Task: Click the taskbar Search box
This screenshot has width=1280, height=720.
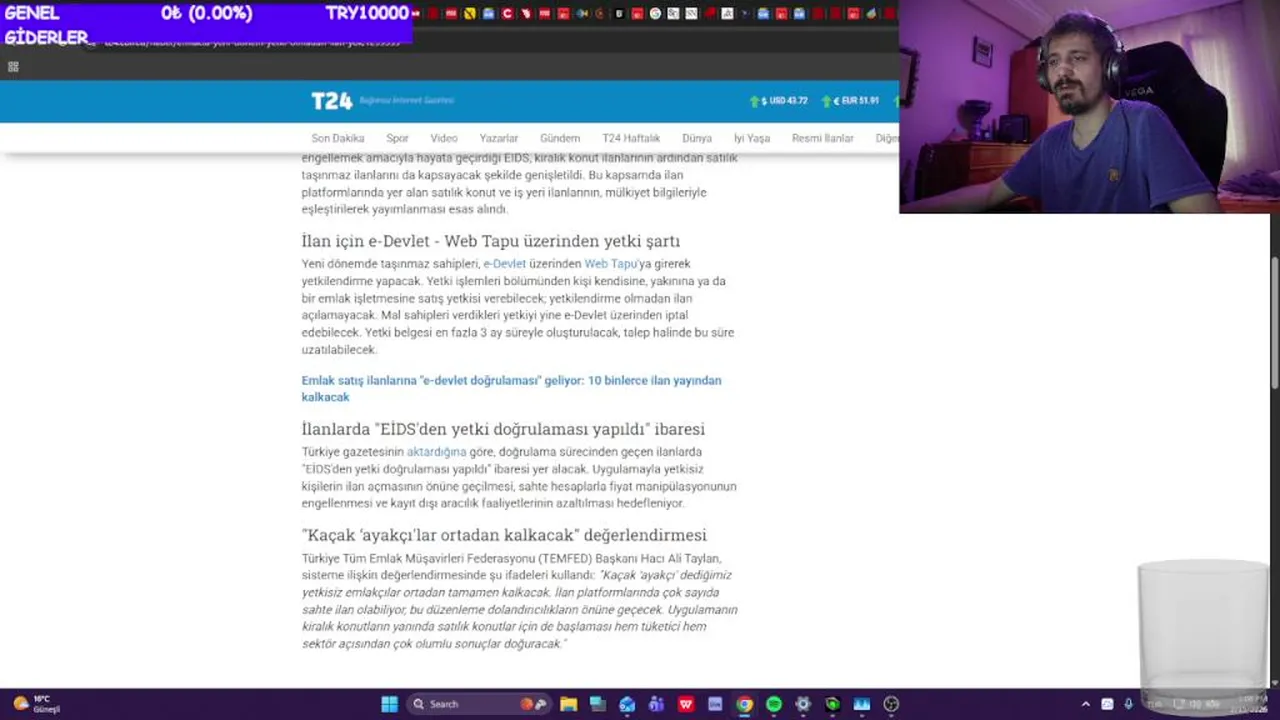Action: (480, 704)
